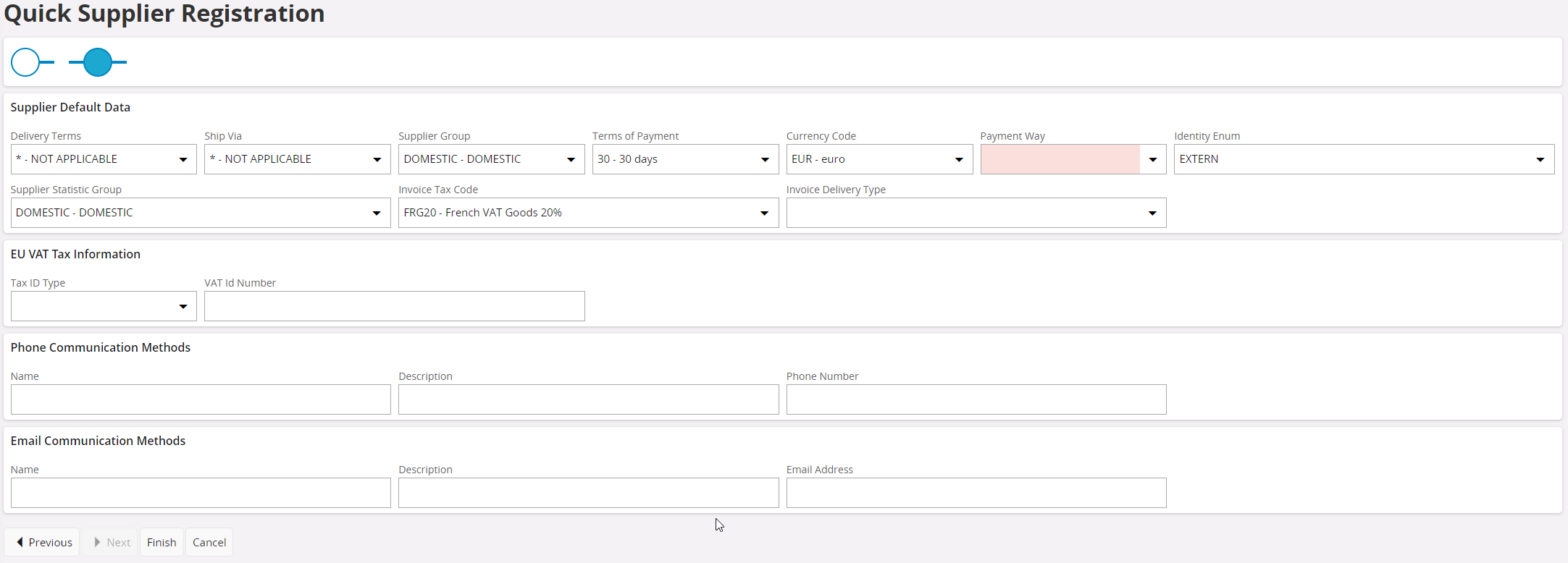Viewport: 1568px width, 563px height.
Task: Cancel the supplier registration
Action: coord(209,542)
